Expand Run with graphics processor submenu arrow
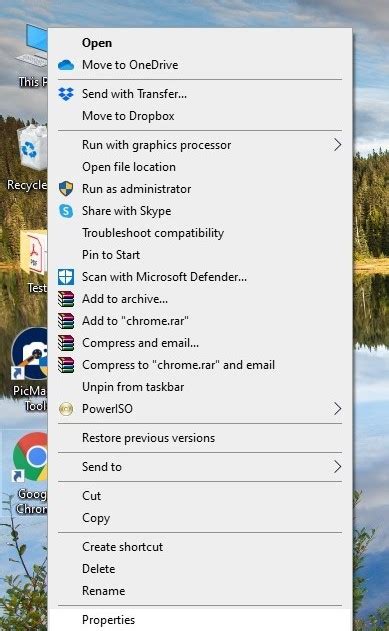Screen dimensions: 389x631 [337, 145]
